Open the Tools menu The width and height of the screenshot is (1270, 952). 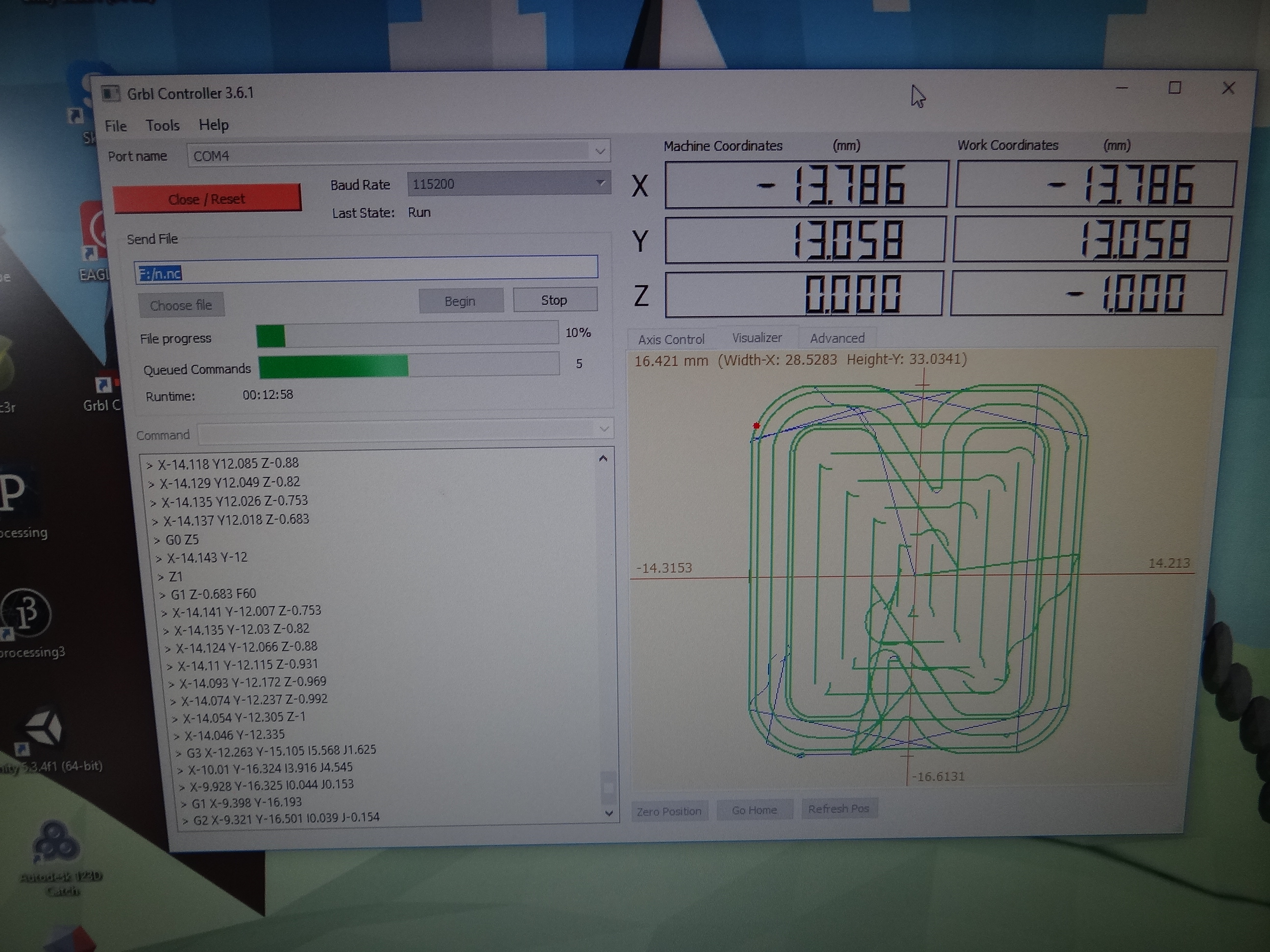tap(163, 125)
